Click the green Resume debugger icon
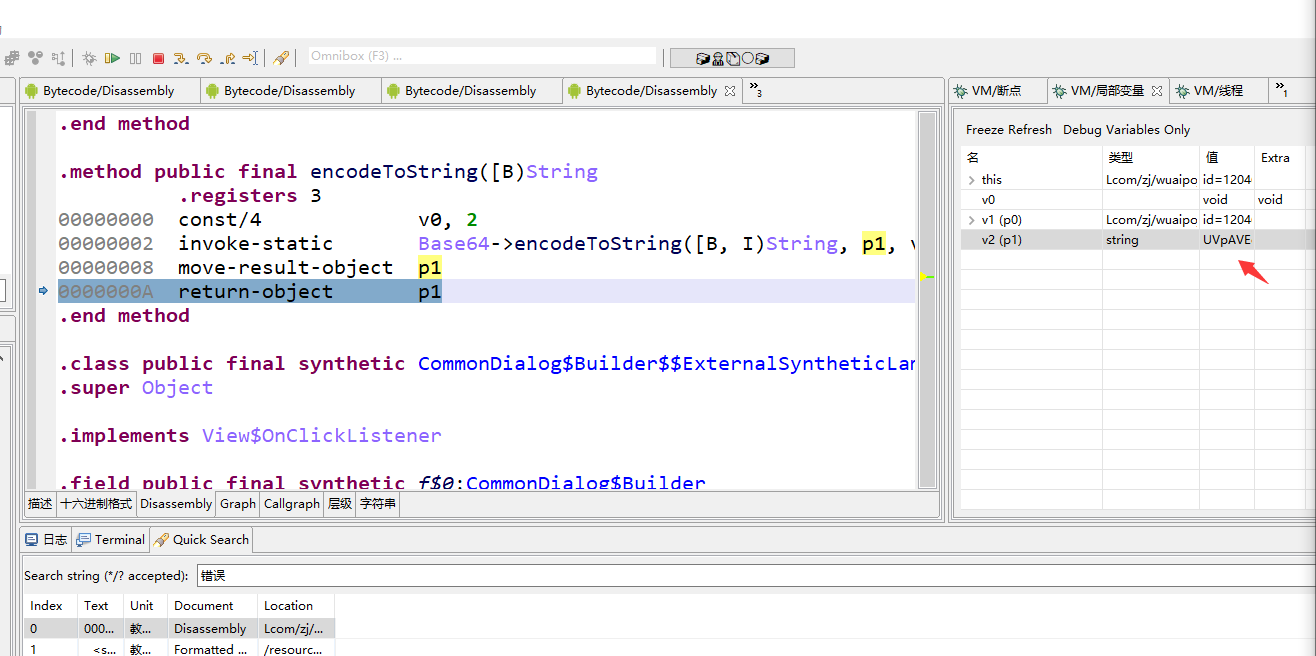1316x656 pixels. click(113, 58)
